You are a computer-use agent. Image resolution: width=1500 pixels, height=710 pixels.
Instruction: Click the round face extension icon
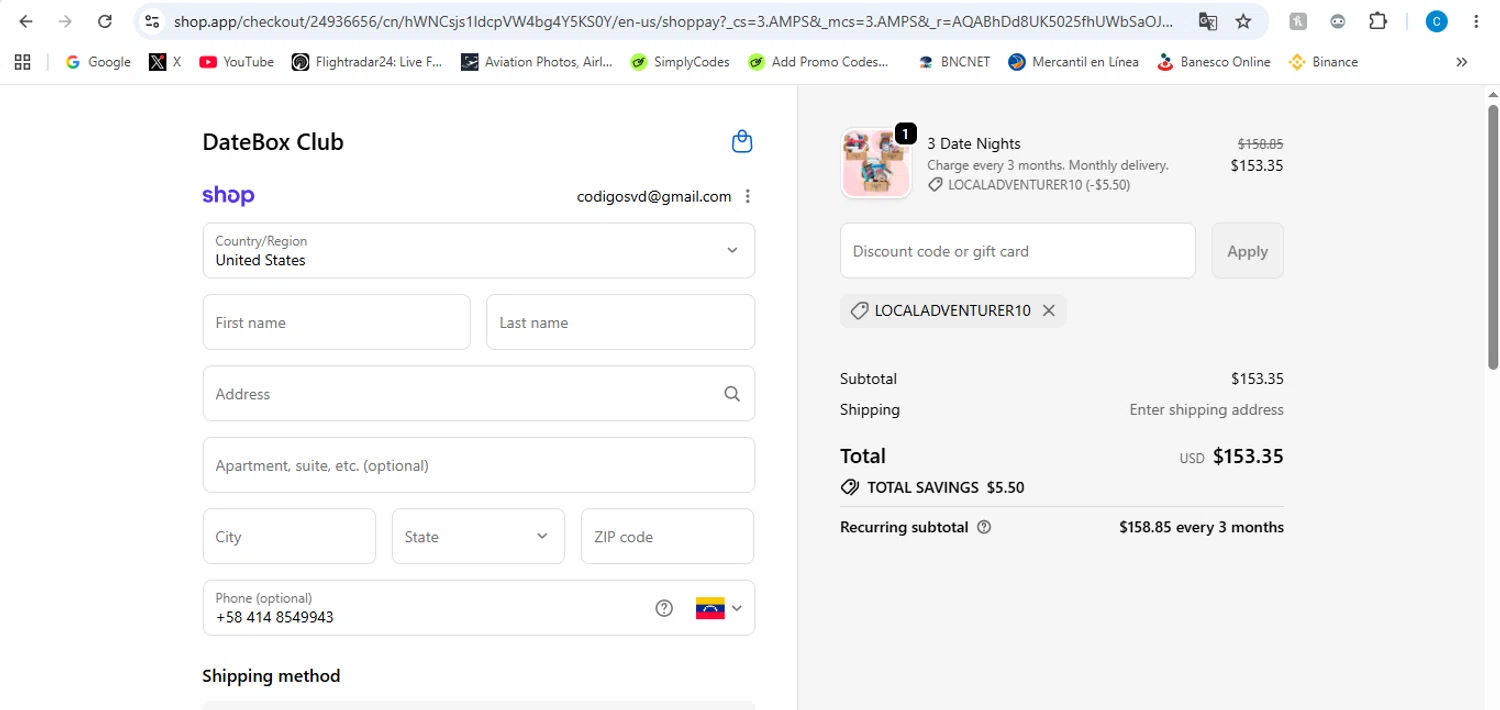pyautogui.click(x=1338, y=21)
